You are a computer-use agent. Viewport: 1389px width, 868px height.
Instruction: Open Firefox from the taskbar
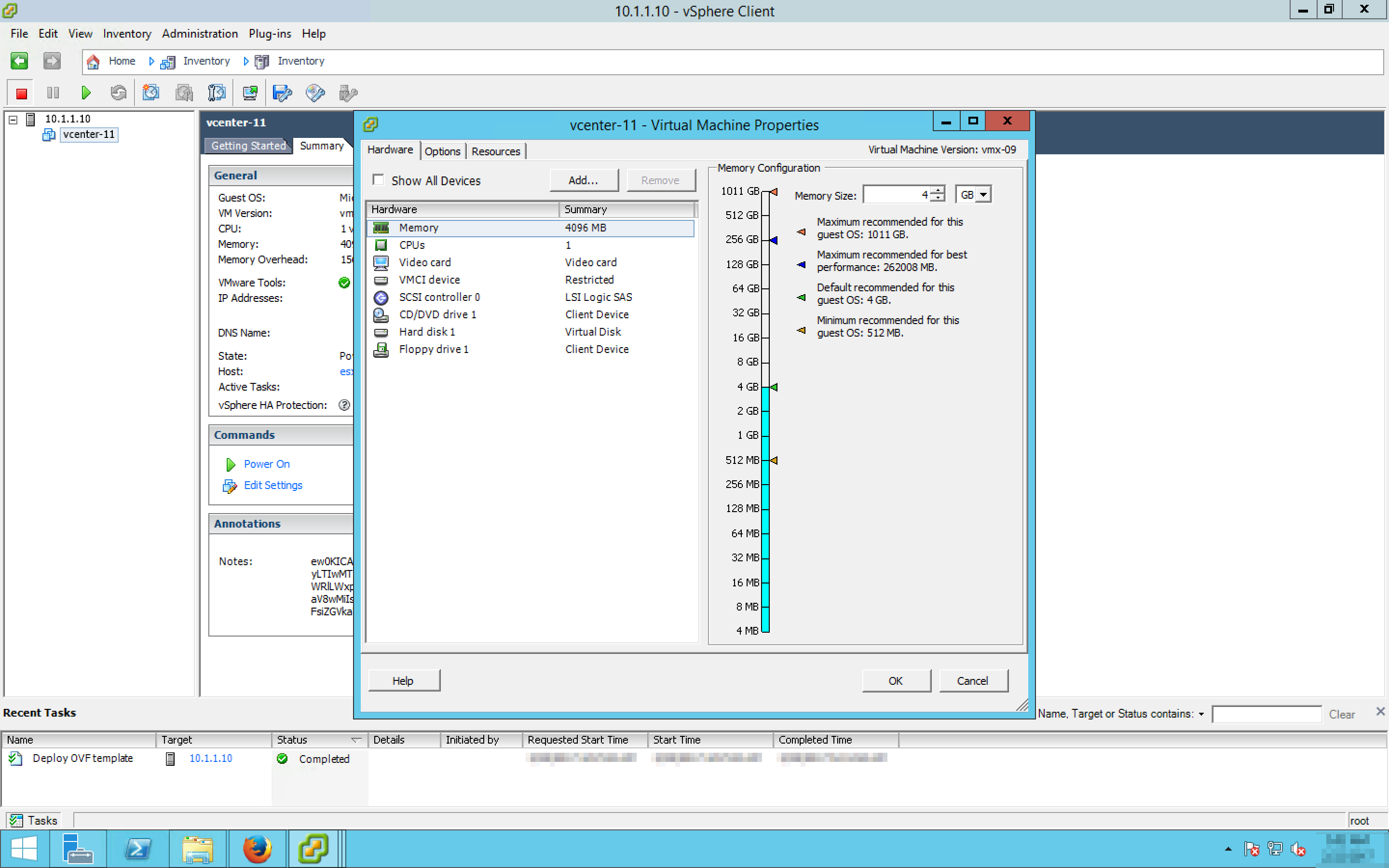tap(257, 849)
